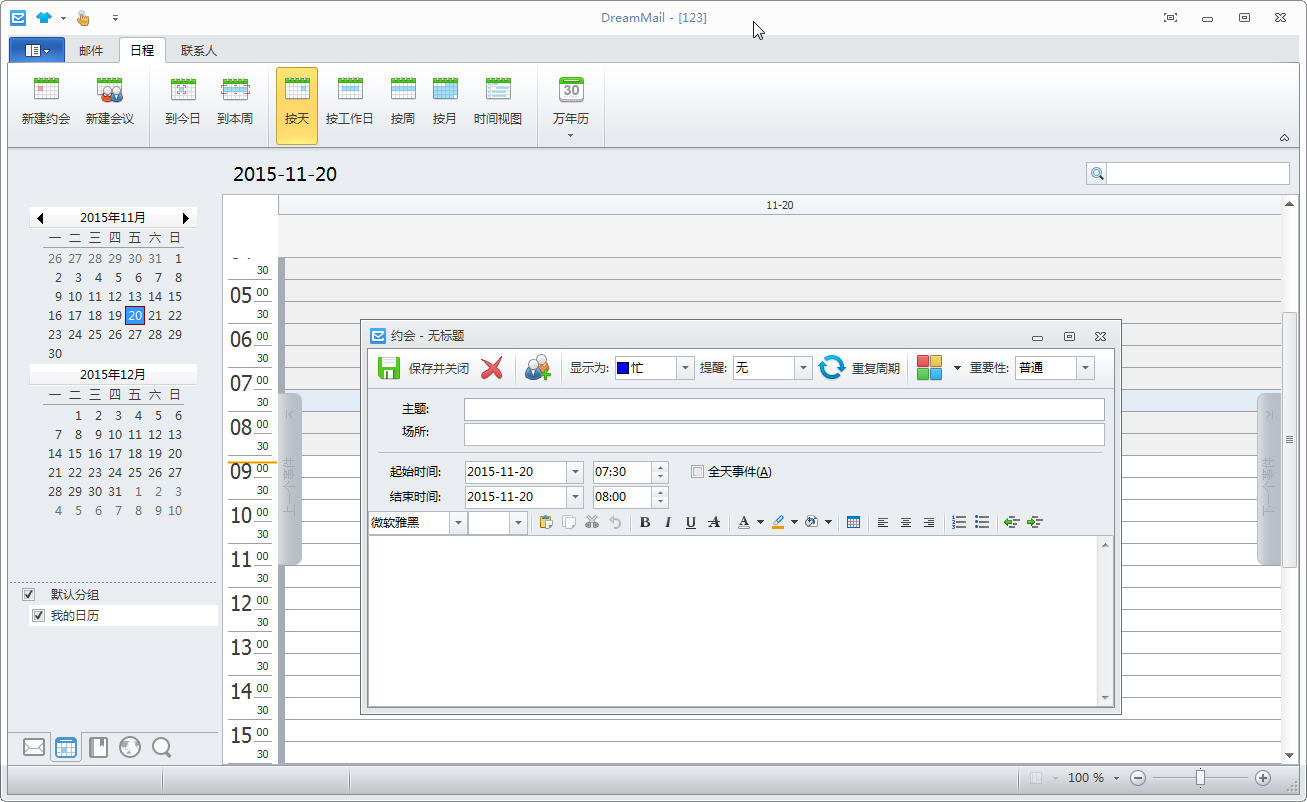Toggle align left
Screen dimensions: 1307x802
(x=883, y=522)
